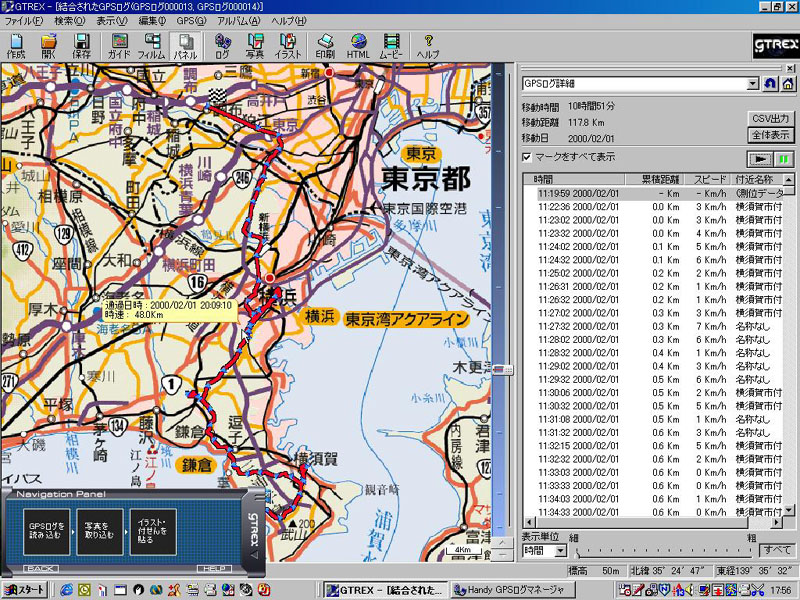Viewport: 800px width, 600px height.
Task: Click the ログ (Log) toolbar icon
Action: click(222, 46)
